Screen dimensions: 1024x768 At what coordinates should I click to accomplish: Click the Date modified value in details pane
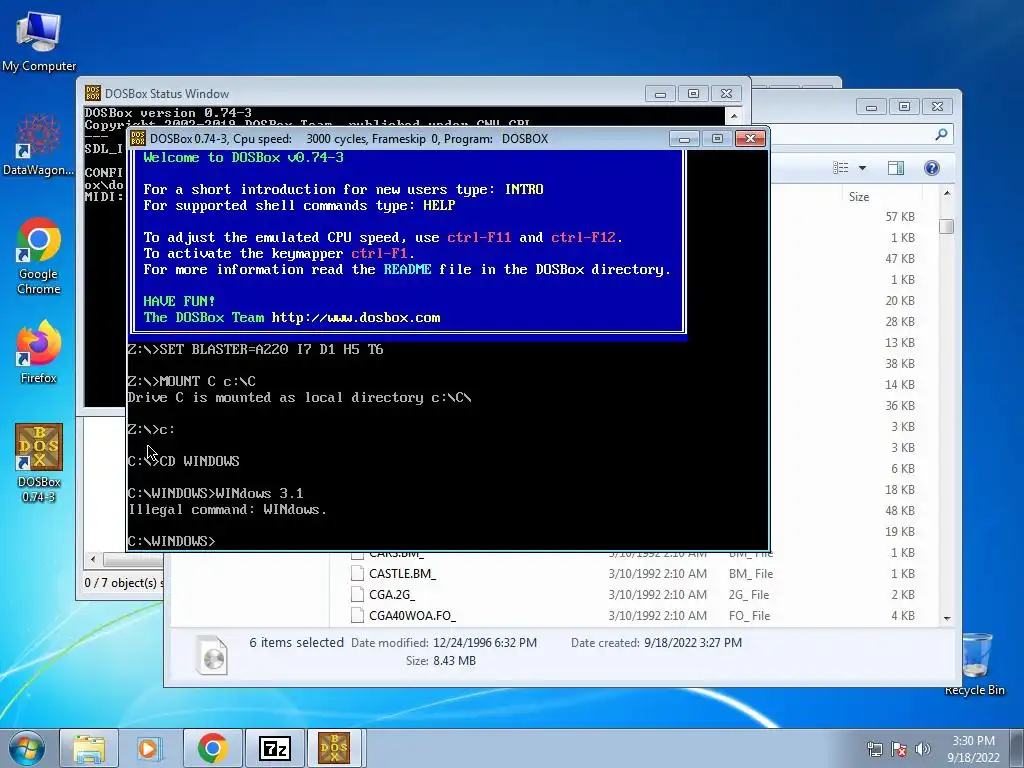[485, 643]
